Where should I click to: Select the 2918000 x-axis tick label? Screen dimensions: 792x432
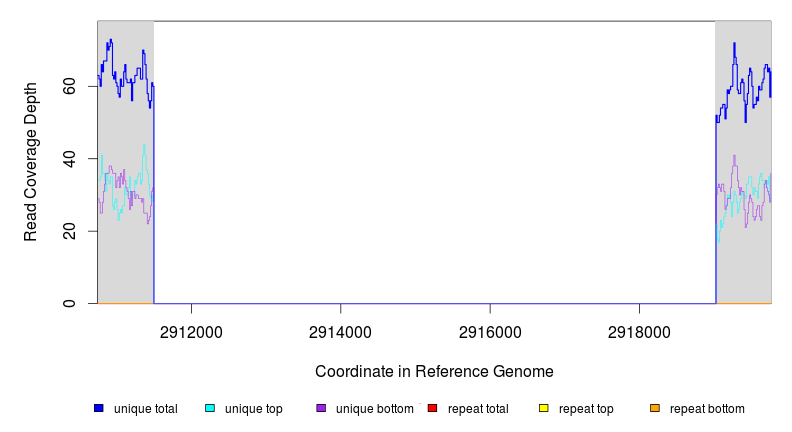coord(639,332)
